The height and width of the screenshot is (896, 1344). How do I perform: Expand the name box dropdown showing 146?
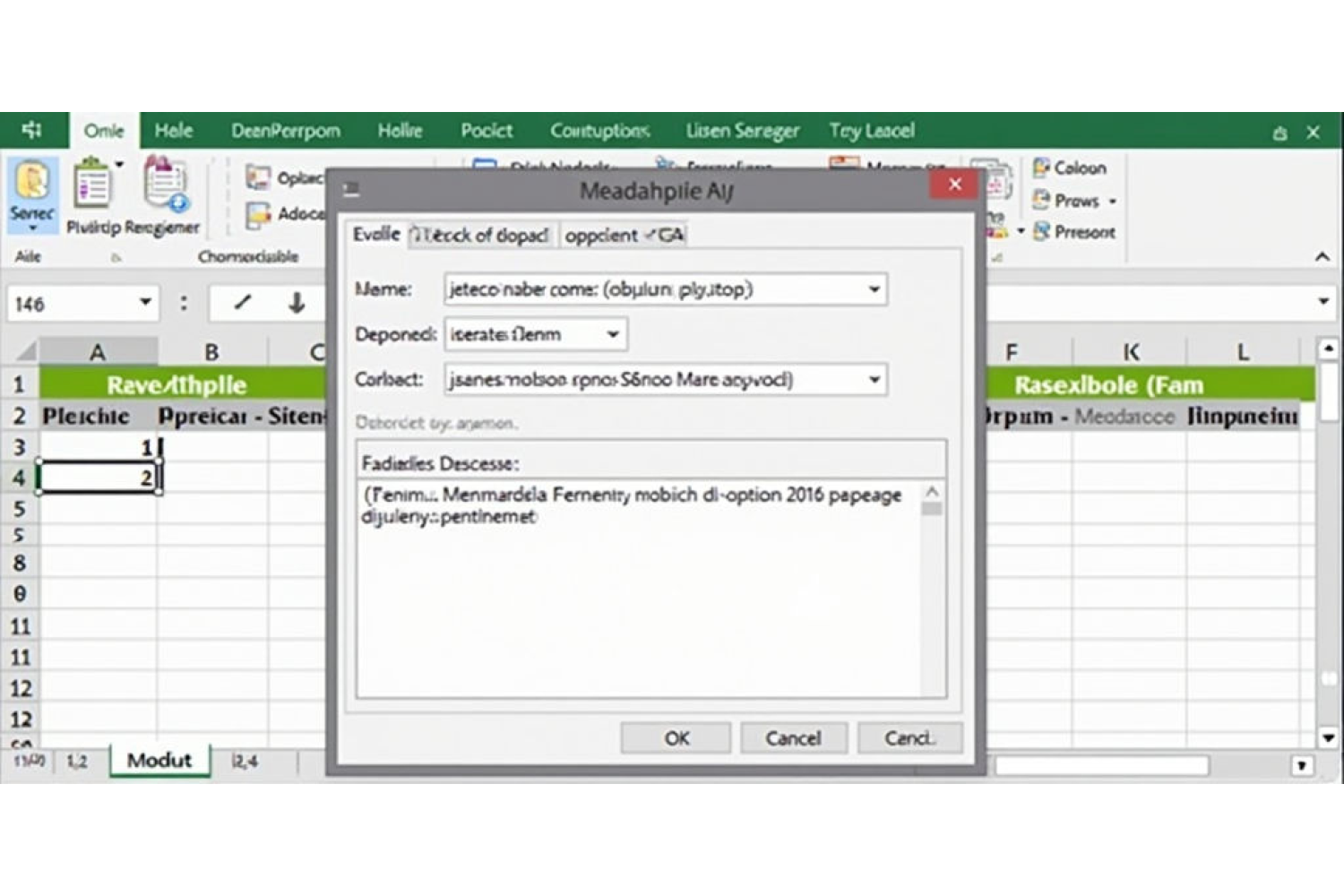click(x=145, y=303)
